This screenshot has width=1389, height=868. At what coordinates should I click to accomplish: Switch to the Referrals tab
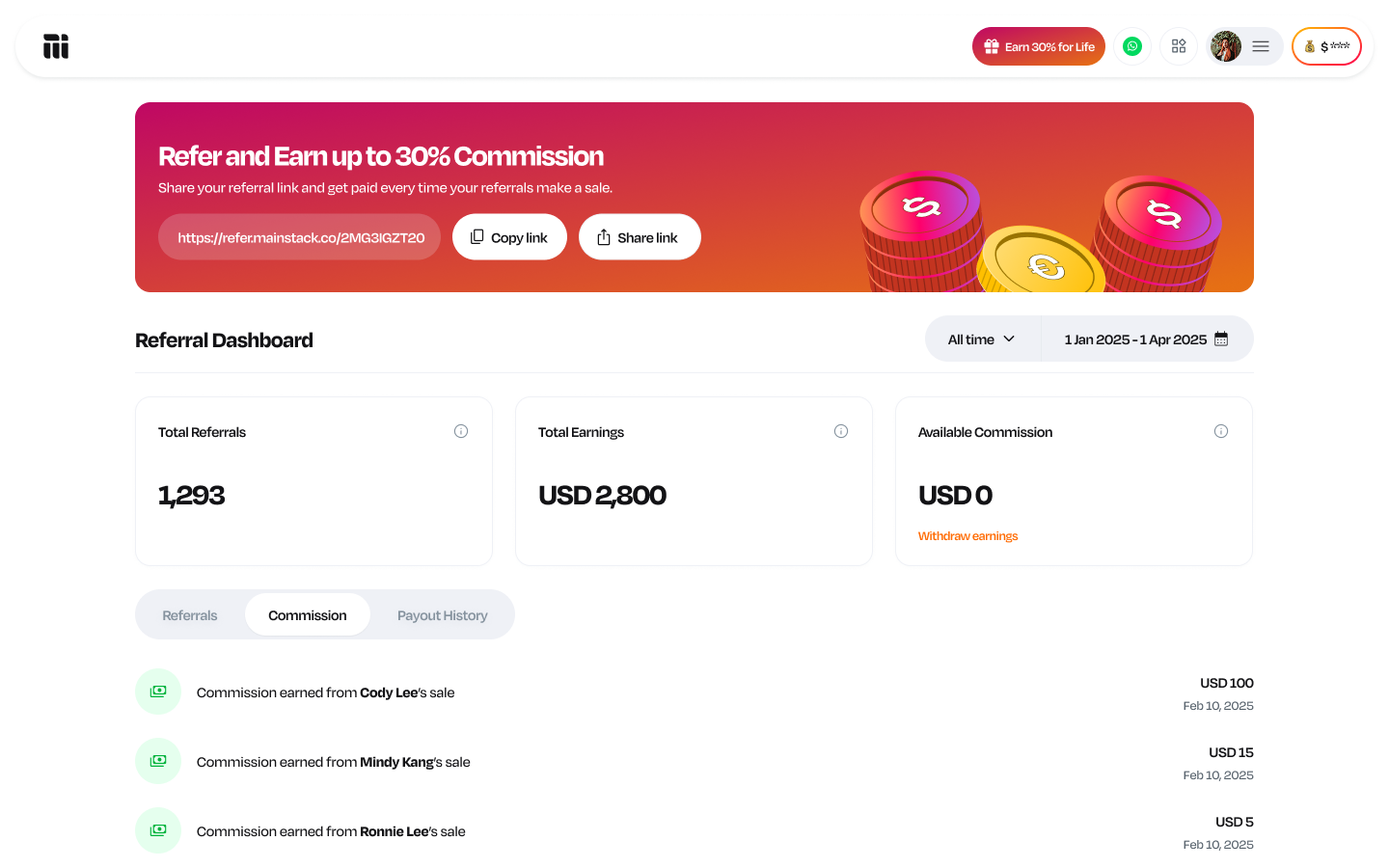coord(190,615)
